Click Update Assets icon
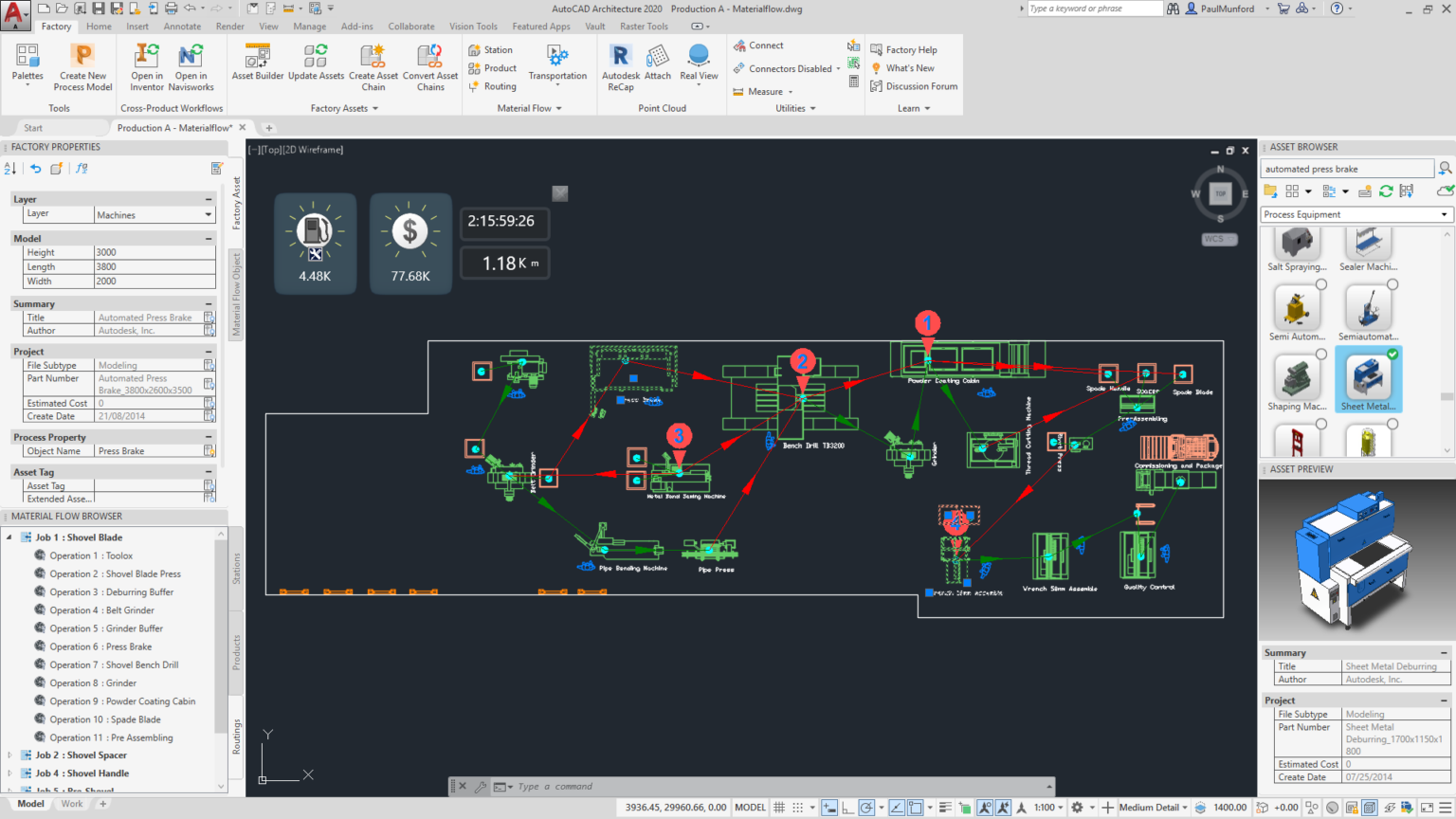 [x=316, y=56]
